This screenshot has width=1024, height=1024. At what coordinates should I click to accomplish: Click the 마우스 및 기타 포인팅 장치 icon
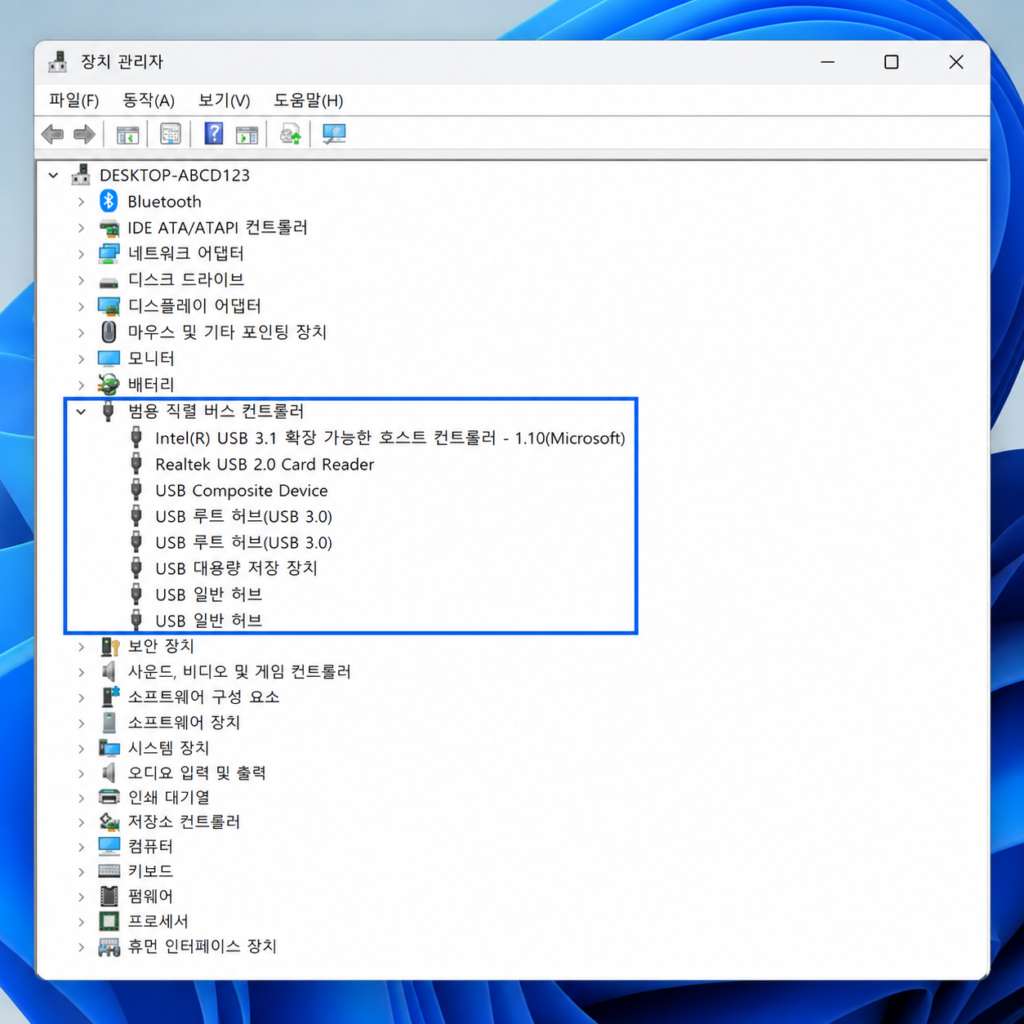pos(109,332)
